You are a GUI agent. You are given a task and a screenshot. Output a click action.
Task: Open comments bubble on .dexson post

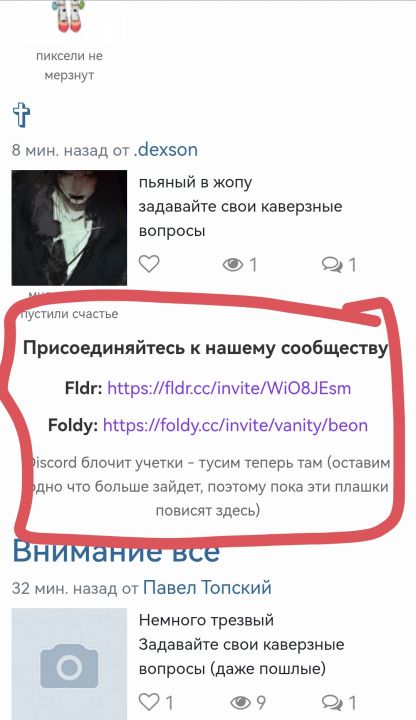(332, 264)
